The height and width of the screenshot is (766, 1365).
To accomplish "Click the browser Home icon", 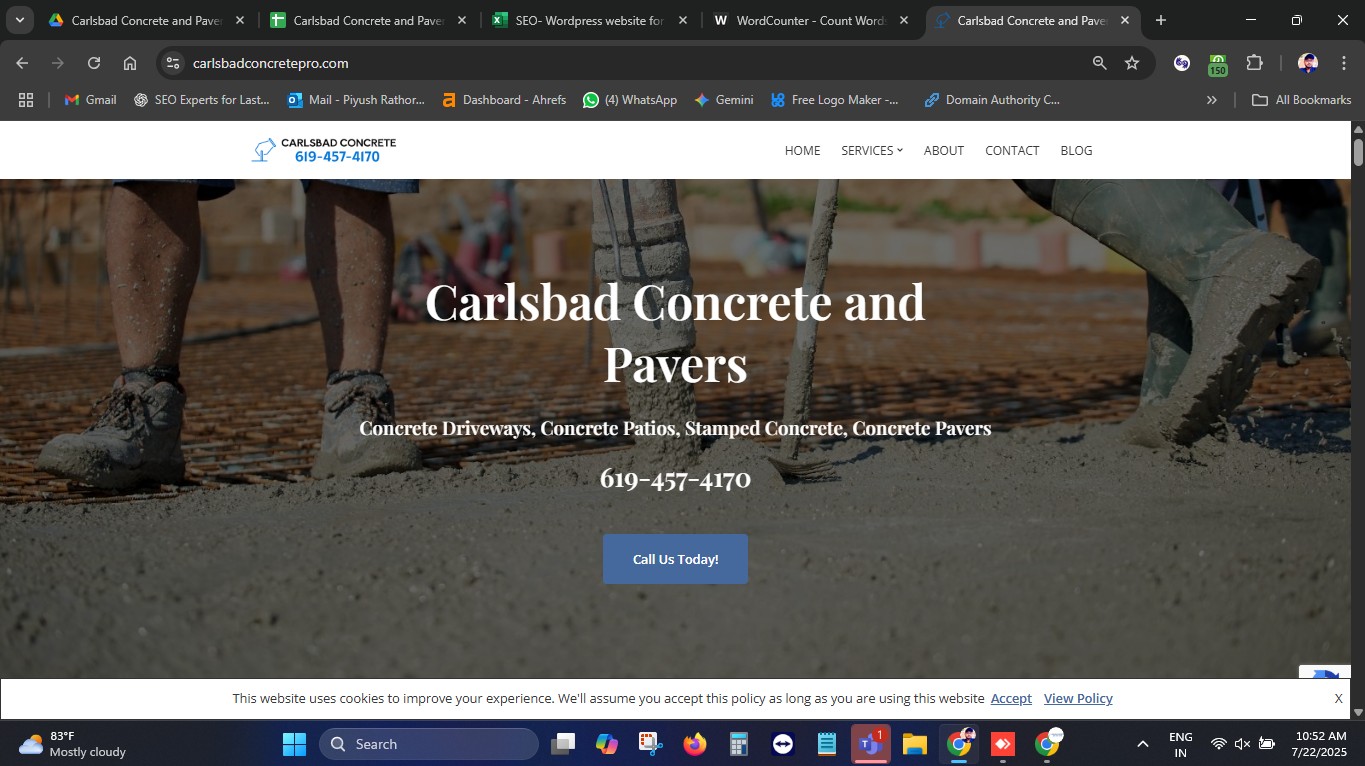I will (130, 63).
